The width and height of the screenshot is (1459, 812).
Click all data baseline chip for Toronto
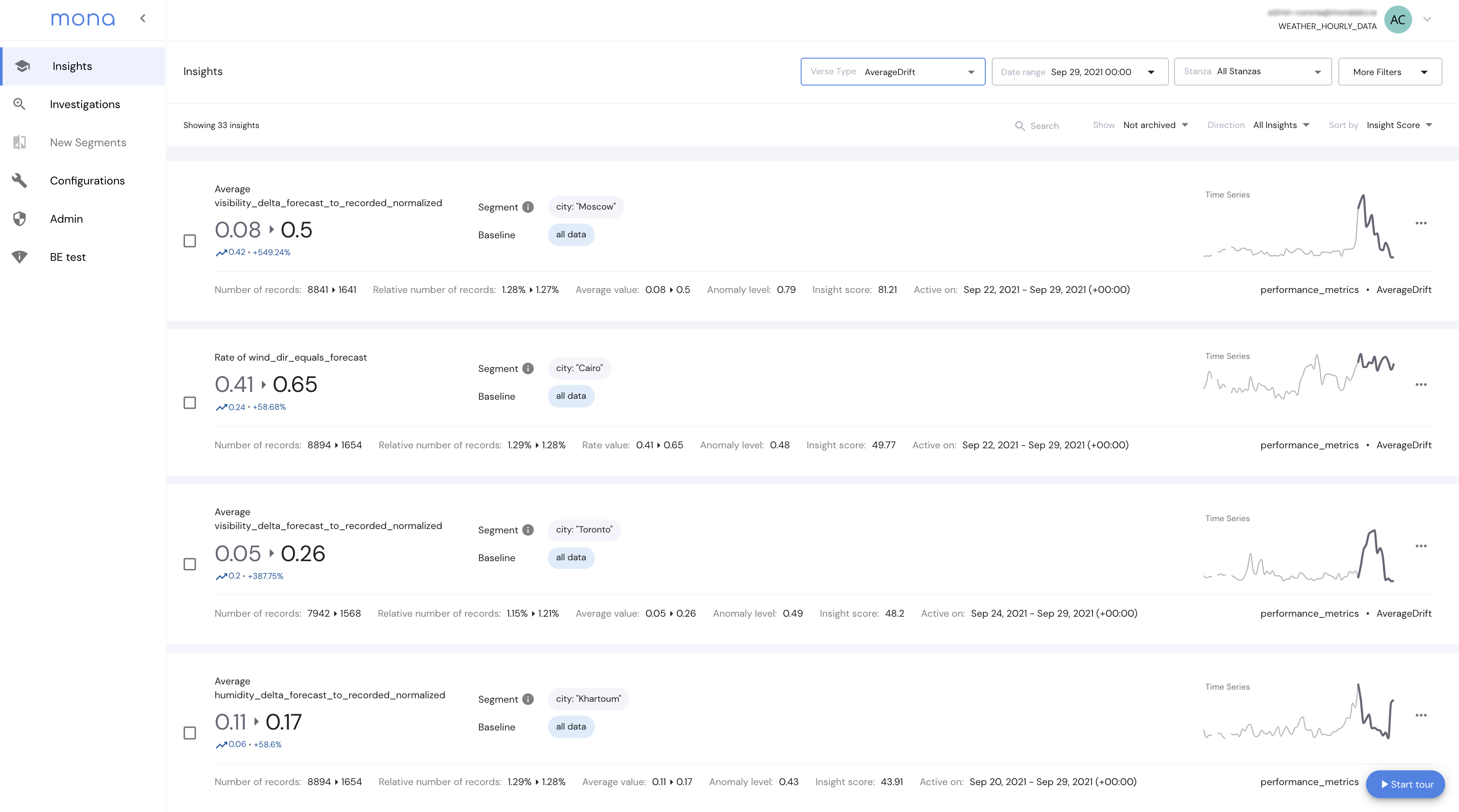point(571,557)
